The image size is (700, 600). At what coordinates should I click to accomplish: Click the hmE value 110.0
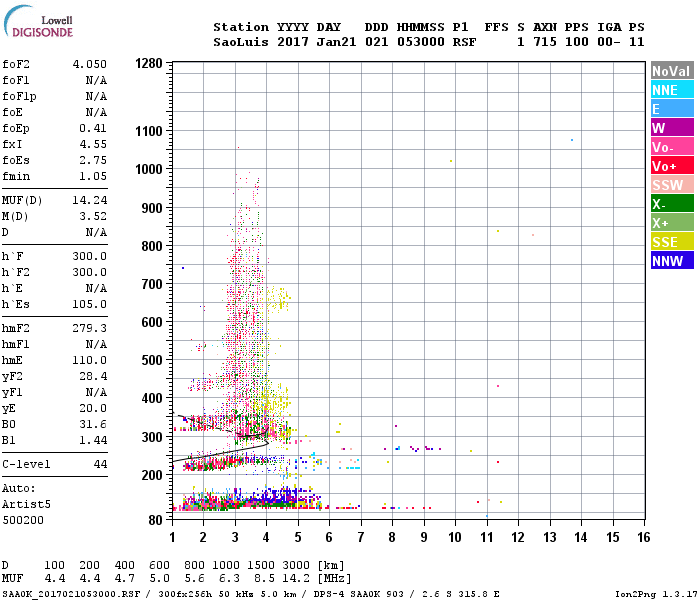90,360
